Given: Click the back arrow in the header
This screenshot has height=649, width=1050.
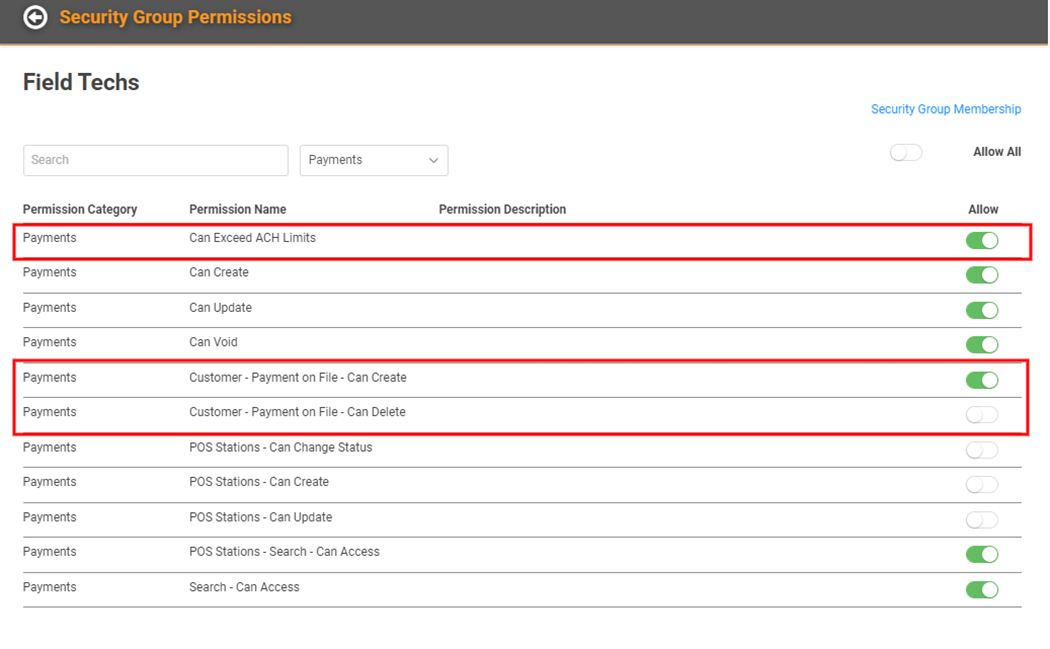Looking at the screenshot, I should tap(35, 17).
